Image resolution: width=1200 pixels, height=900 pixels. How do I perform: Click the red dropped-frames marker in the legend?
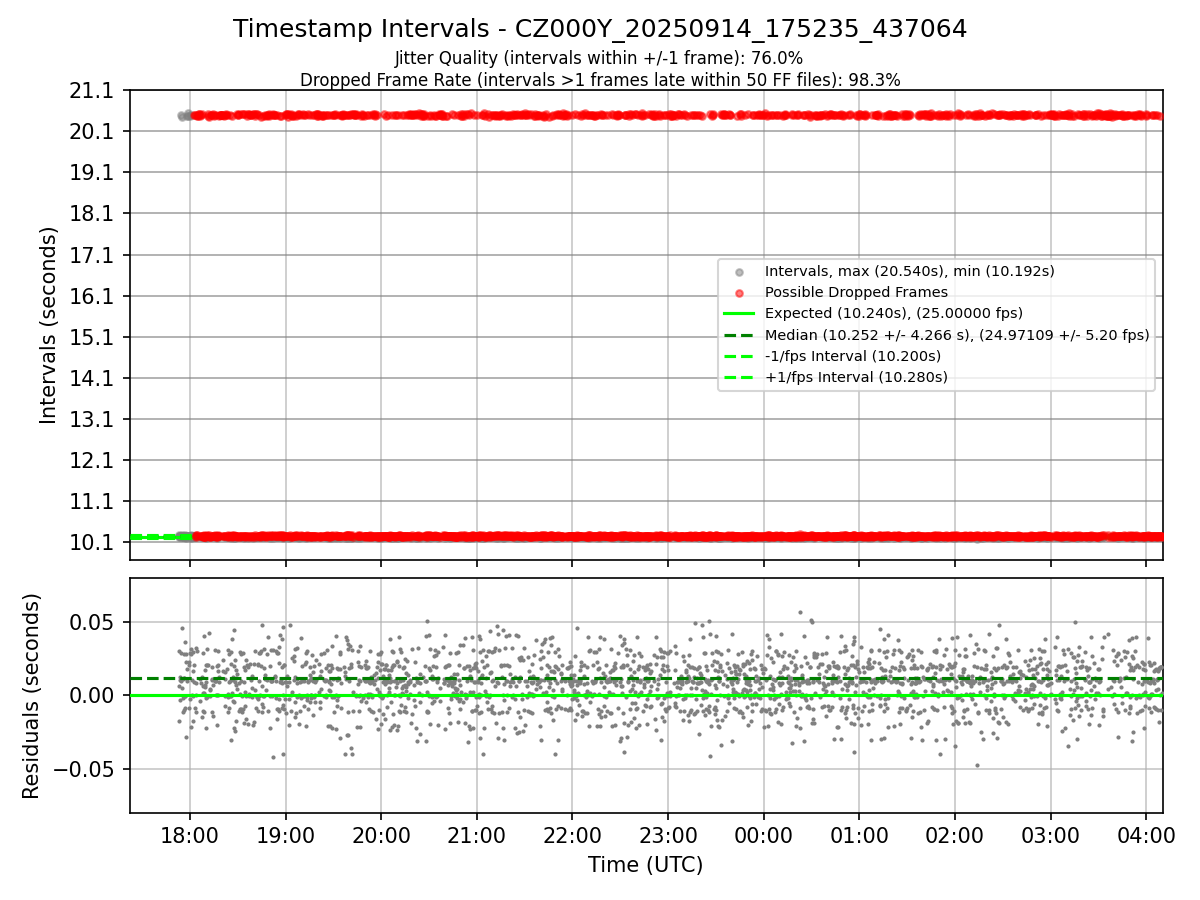point(739,293)
